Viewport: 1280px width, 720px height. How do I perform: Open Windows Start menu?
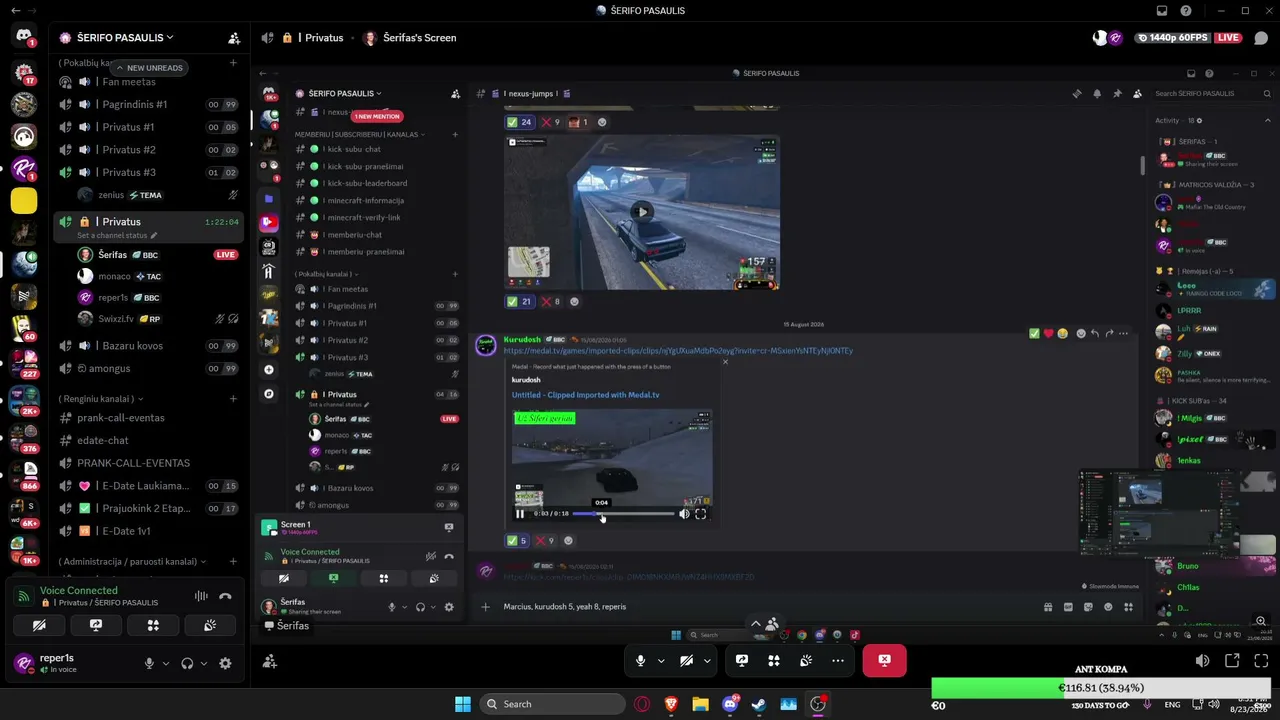pyautogui.click(x=463, y=704)
